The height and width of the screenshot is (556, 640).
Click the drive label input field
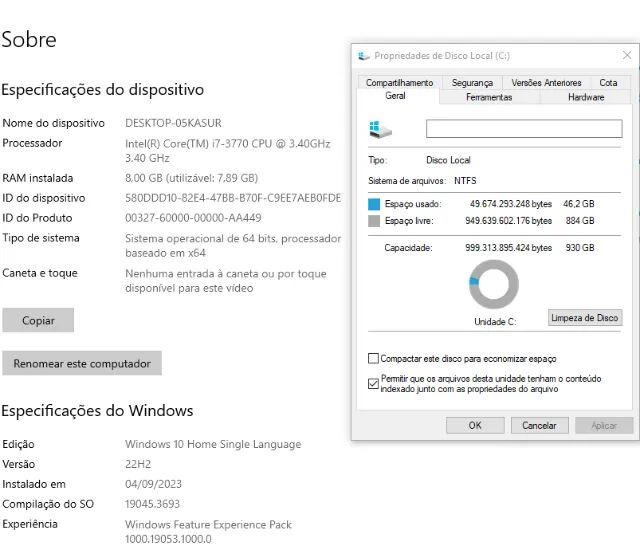524,129
